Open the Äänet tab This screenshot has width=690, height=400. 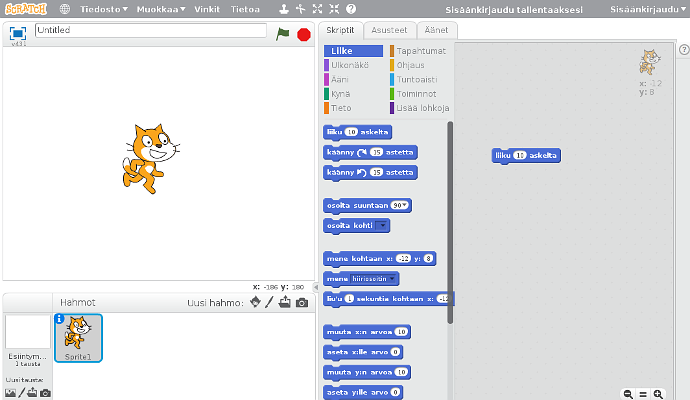[x=431, y=30]
